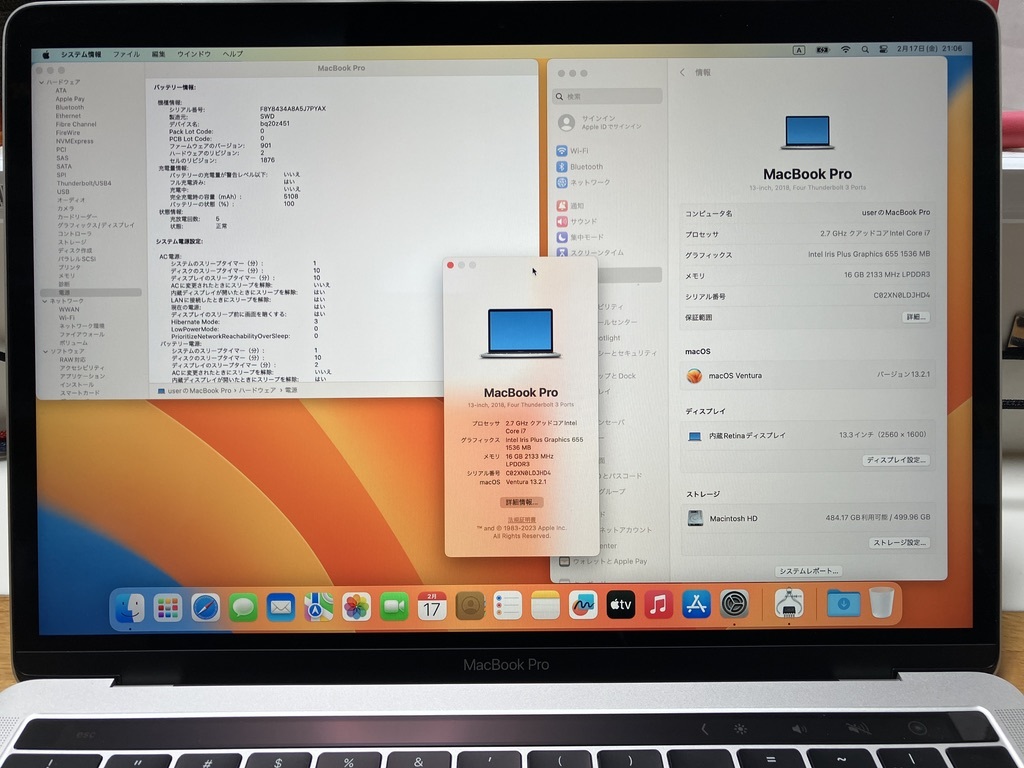Open the Trash in the Dock
This screenshot has height=768, width=1024.
(882, 602)
